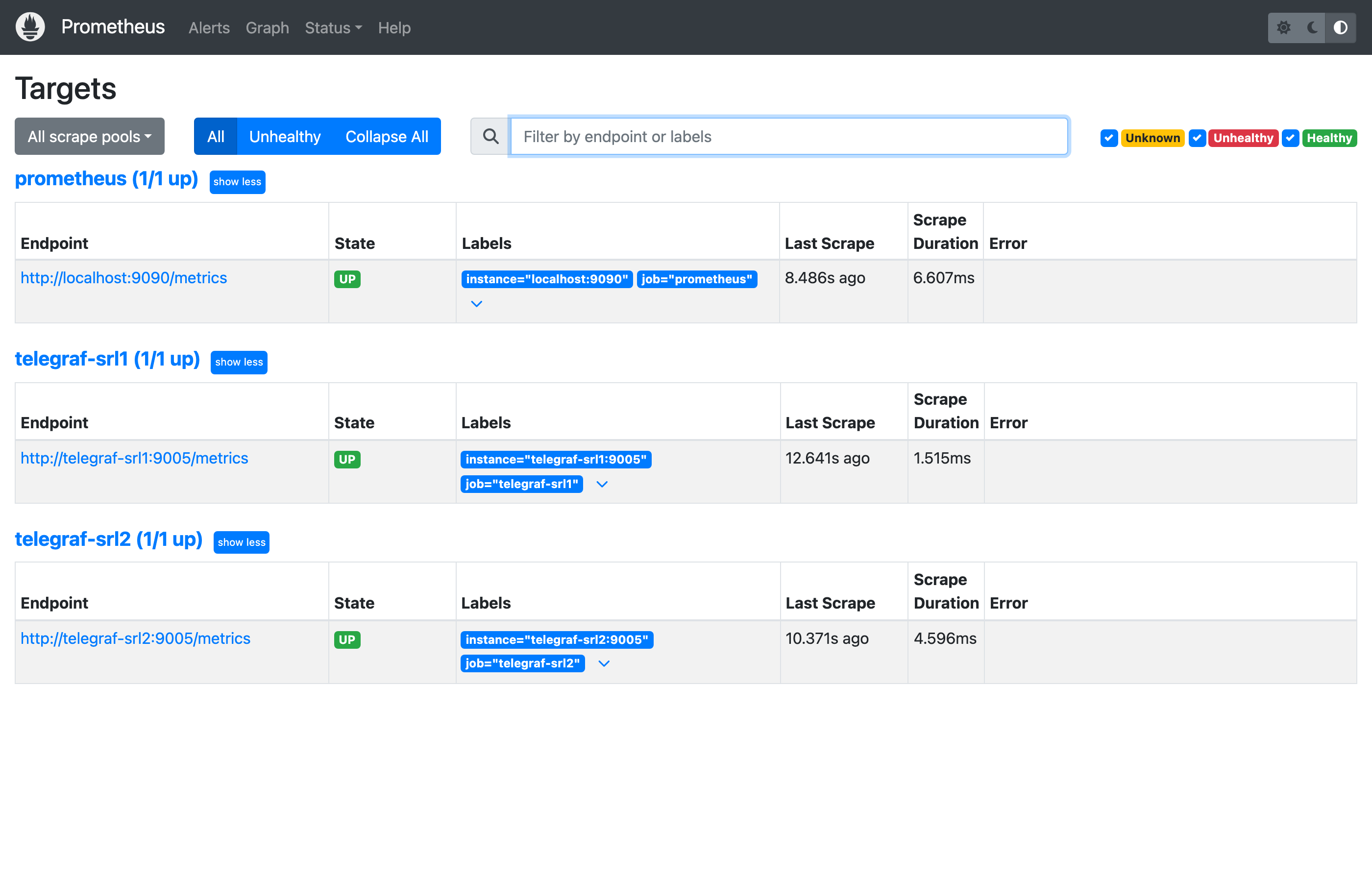The image size is (1372, 882).
Task: Select the All targets filter
Action: pyautogui.click(x=215, y=136)
